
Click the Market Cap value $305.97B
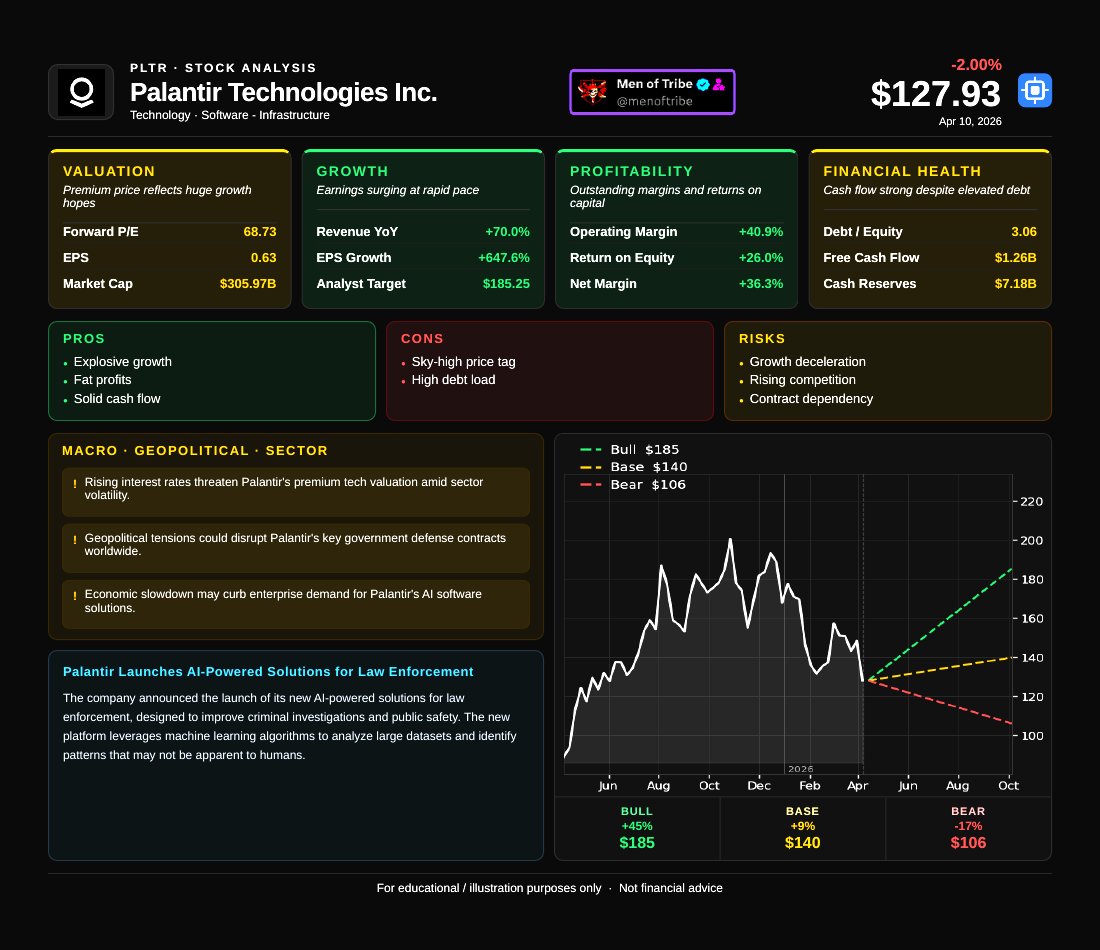[x=248, y=283]
